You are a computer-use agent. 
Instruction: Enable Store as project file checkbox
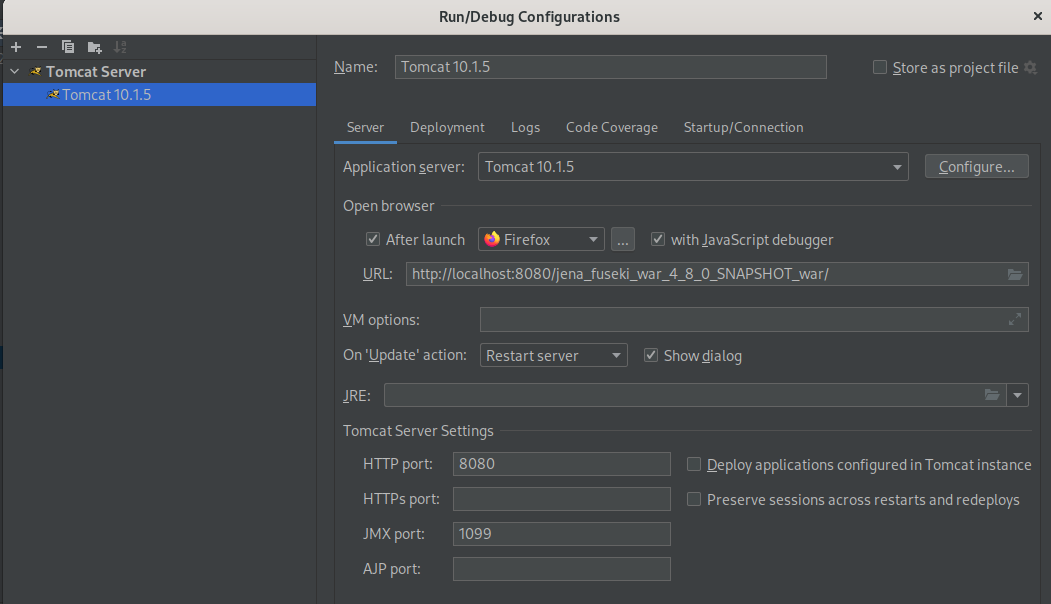[x=880, y=68]
